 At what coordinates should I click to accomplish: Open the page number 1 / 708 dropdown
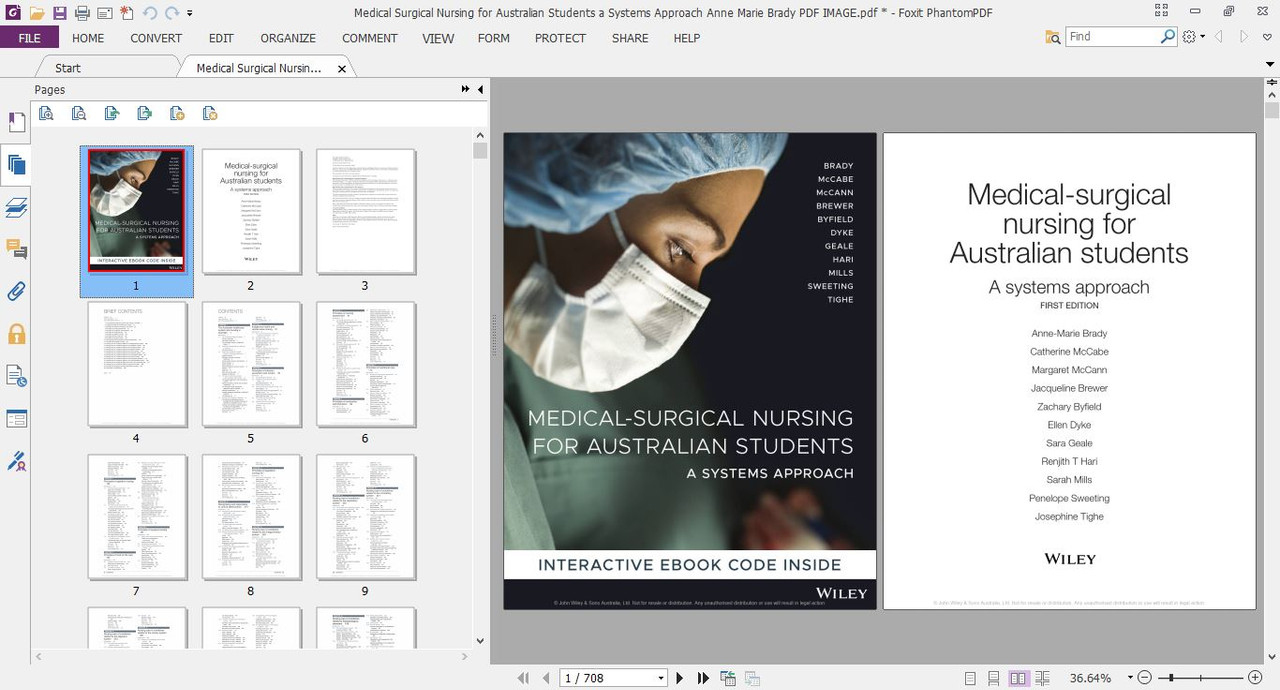coord(661,678)
